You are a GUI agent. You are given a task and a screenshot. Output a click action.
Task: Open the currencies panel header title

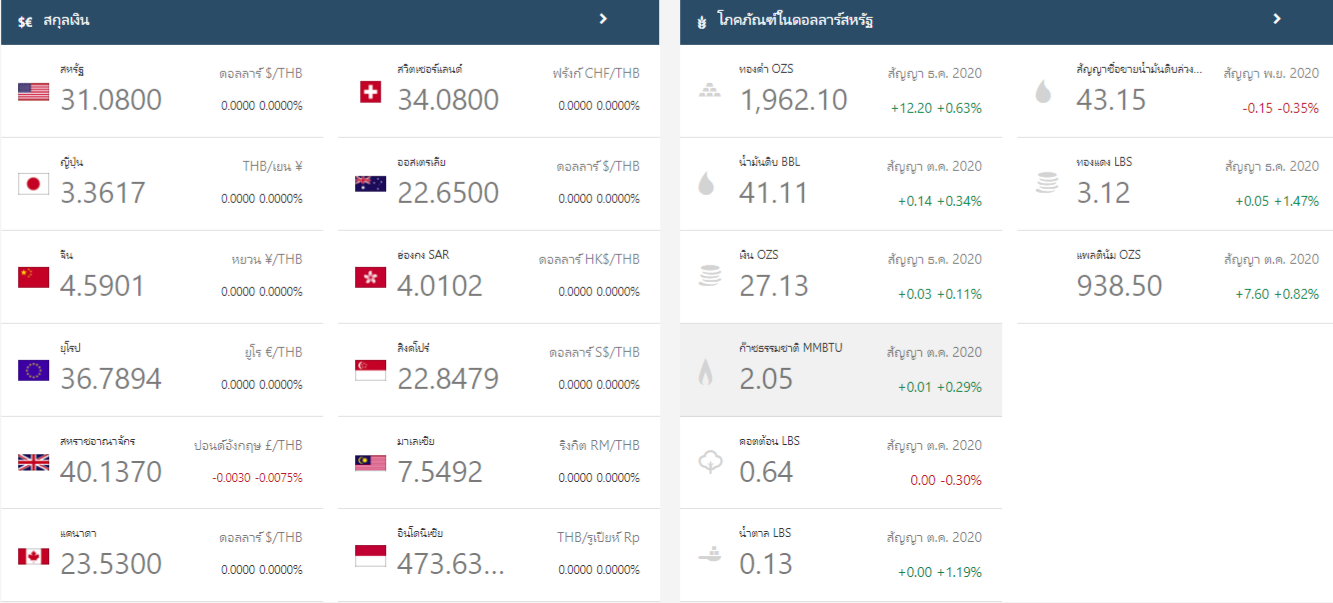(66, 20)
